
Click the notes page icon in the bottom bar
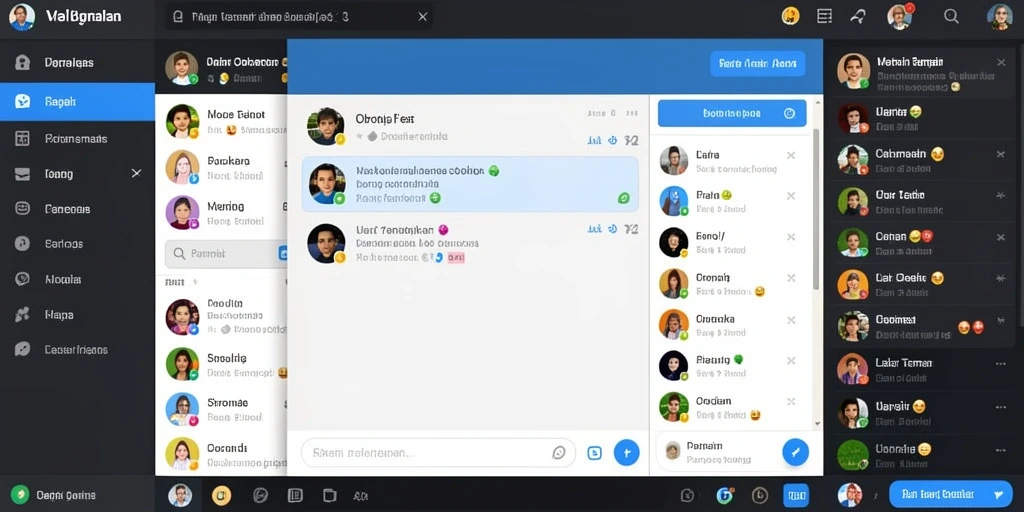pos(295,495)
